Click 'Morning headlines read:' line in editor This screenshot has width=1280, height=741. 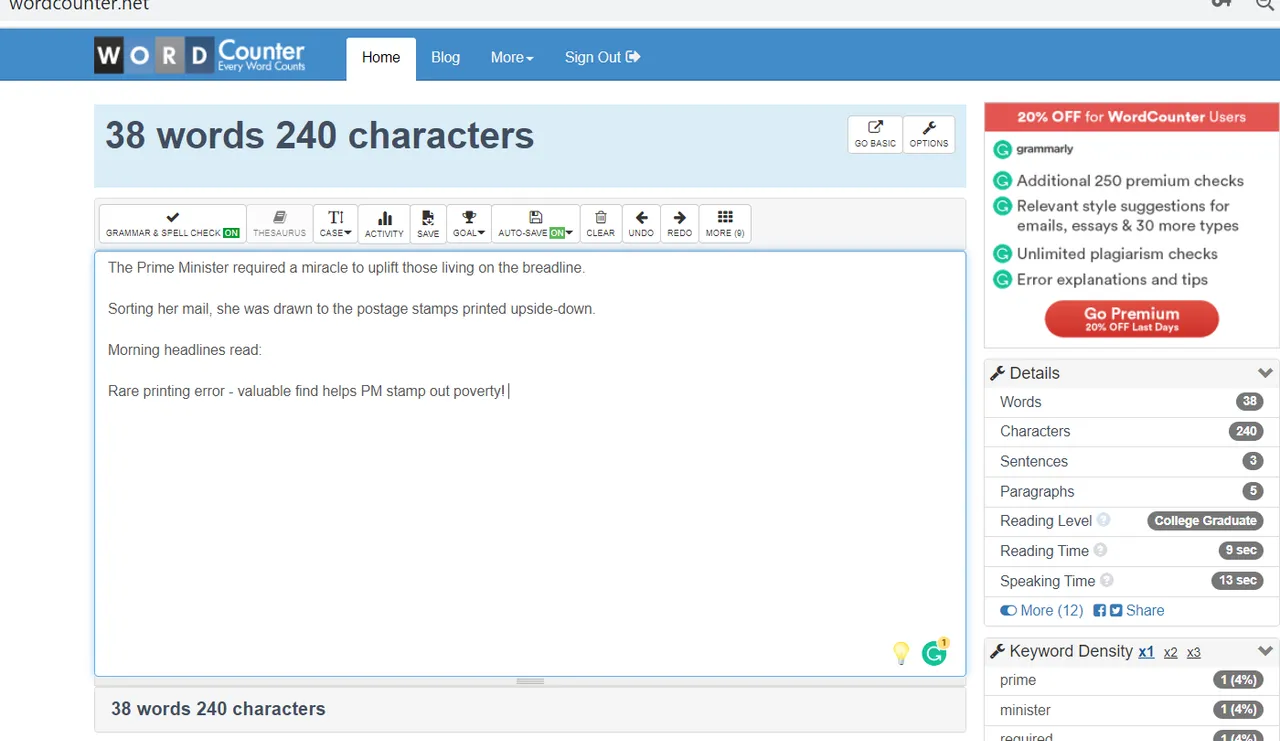(185, 350)
